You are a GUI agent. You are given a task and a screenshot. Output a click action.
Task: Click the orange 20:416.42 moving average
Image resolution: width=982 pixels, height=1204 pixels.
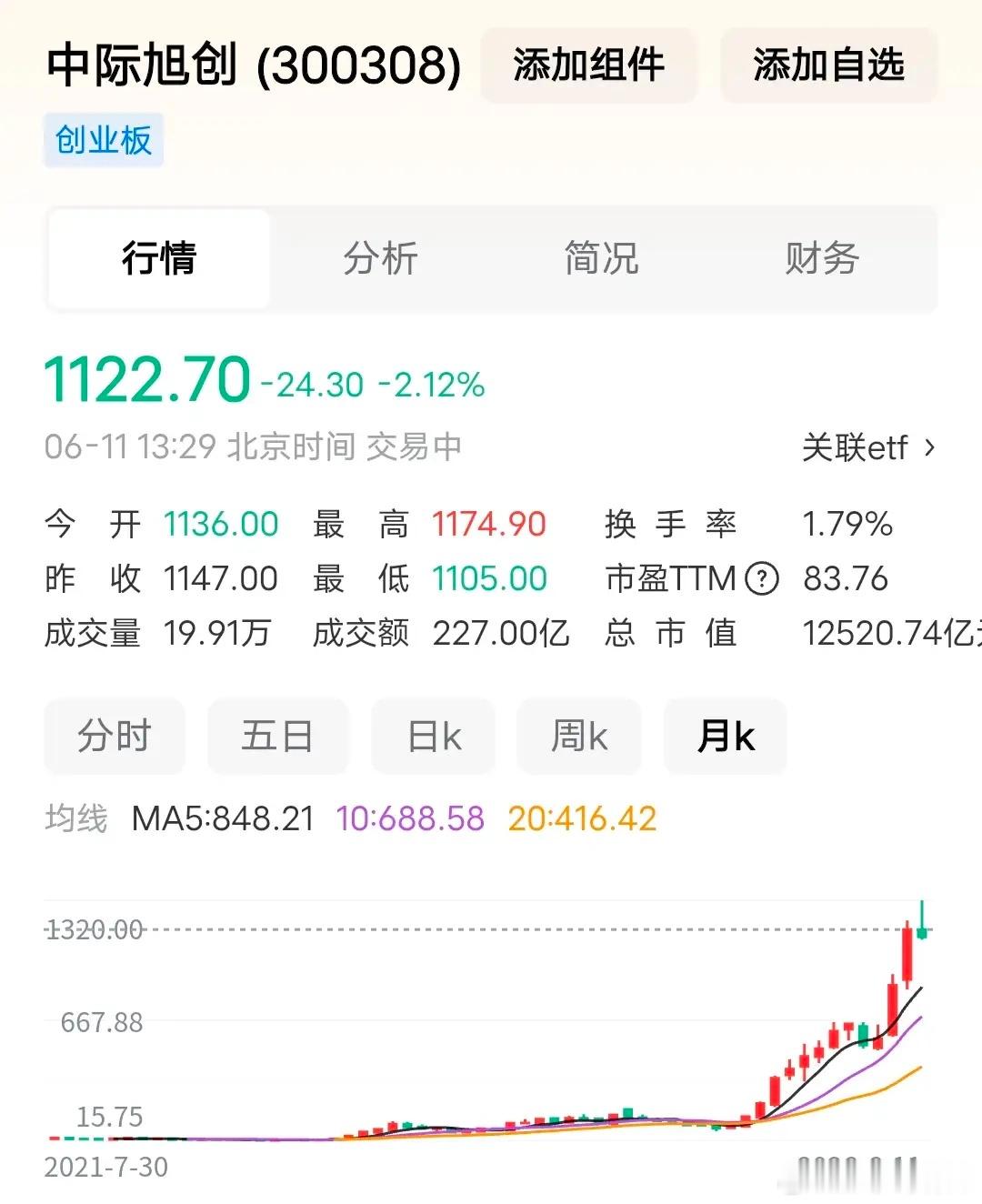point(582,818)
